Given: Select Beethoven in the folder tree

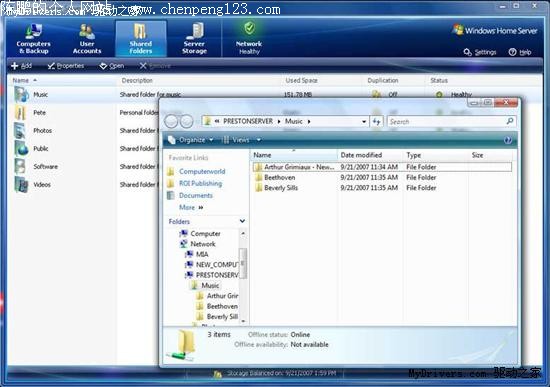Looking at the screenshot, I should click(222, 306).
